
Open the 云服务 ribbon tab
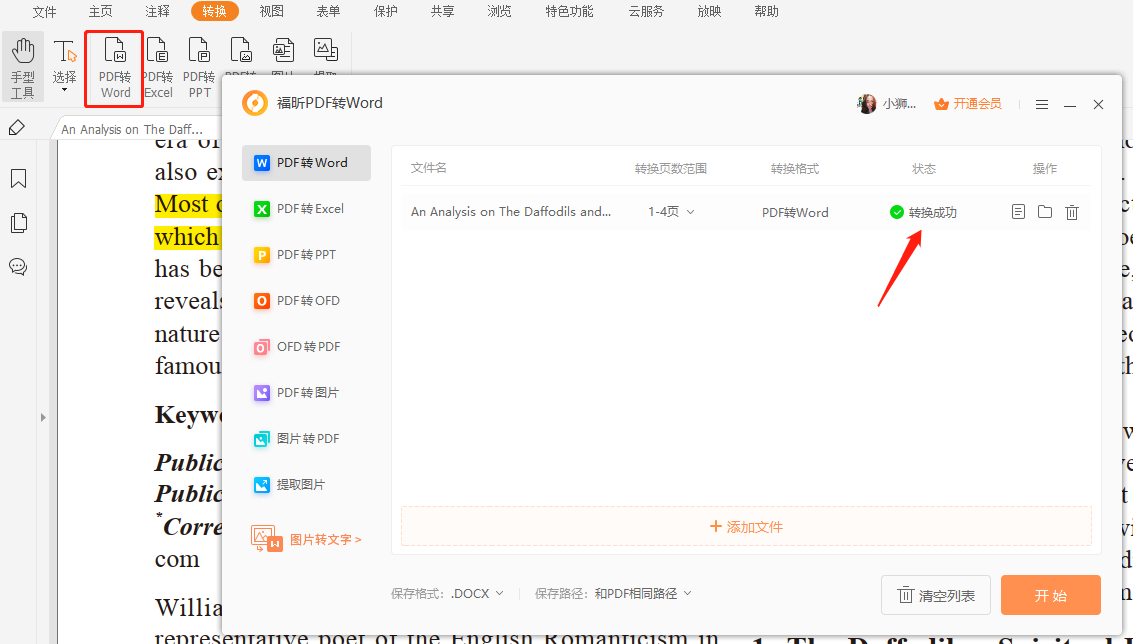point(646,12)
